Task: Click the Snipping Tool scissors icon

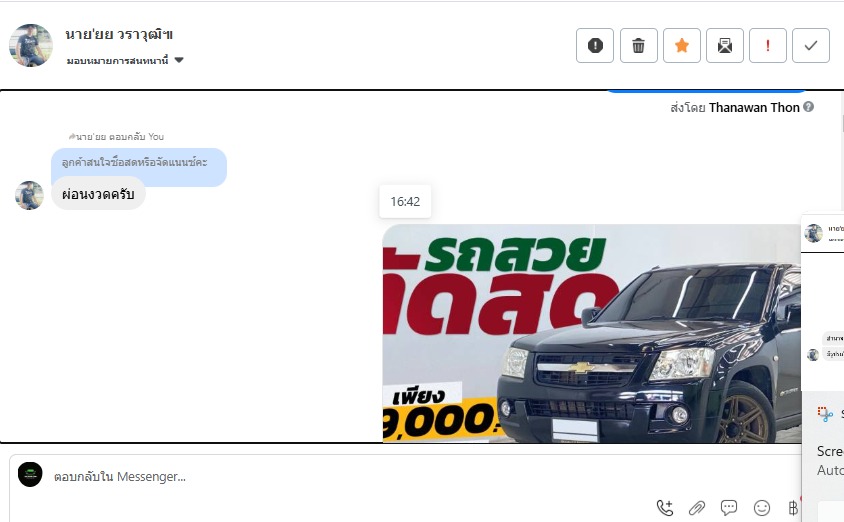Action: [825, 414]
